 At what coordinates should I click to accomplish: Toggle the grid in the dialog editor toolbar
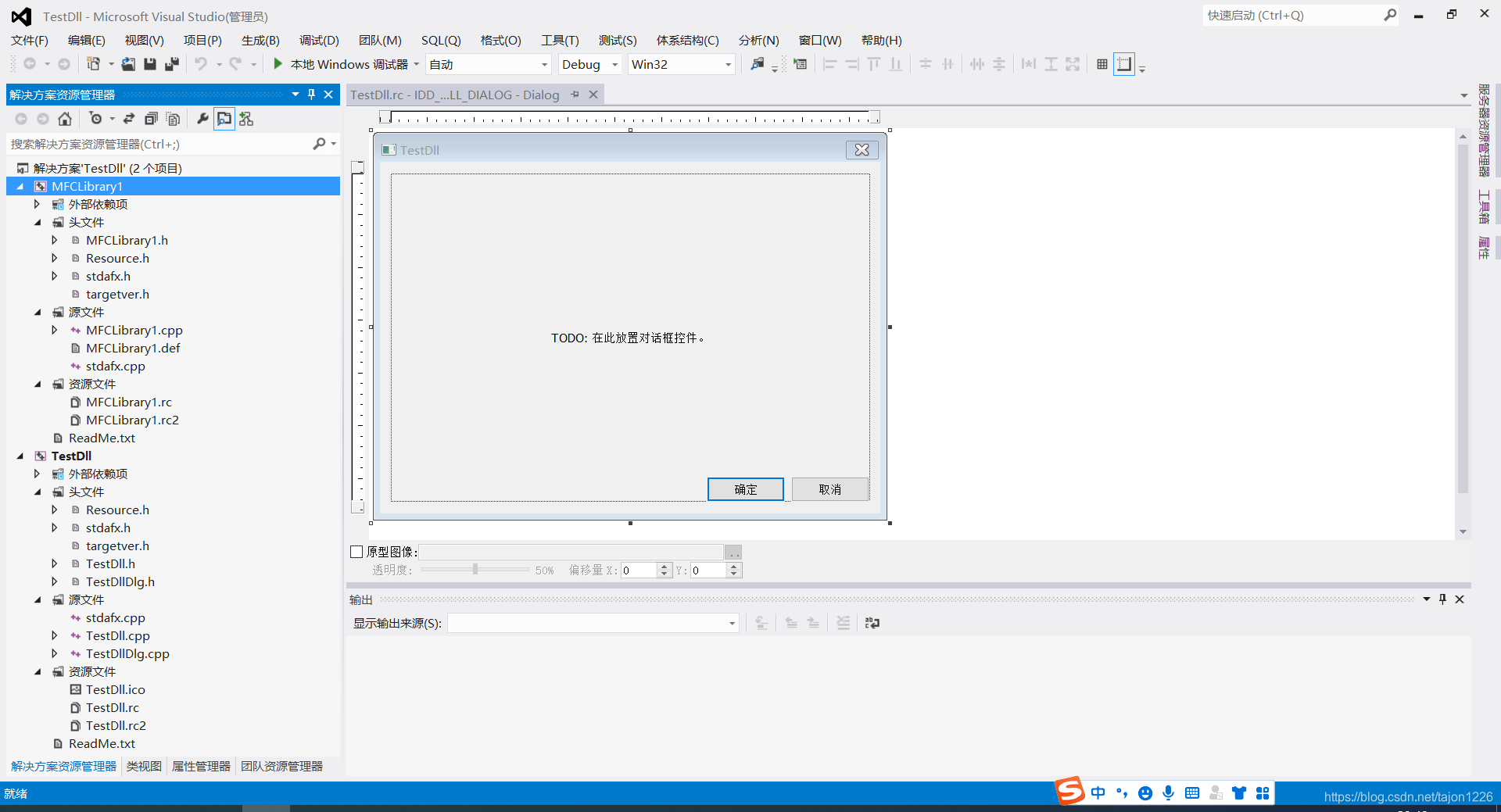coord(1102,64)
